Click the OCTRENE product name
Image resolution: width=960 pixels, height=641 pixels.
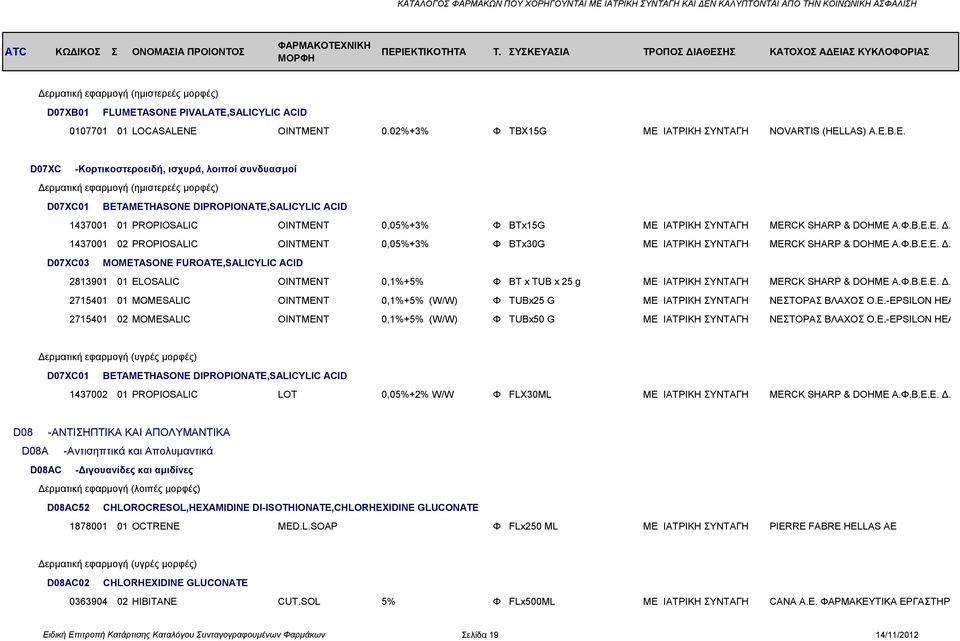click(x=156, y=526)
